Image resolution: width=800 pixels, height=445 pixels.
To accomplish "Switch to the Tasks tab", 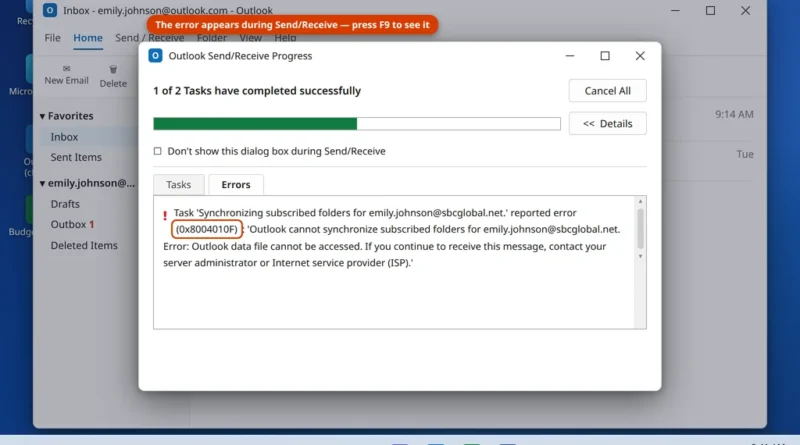I will (179, 185).
